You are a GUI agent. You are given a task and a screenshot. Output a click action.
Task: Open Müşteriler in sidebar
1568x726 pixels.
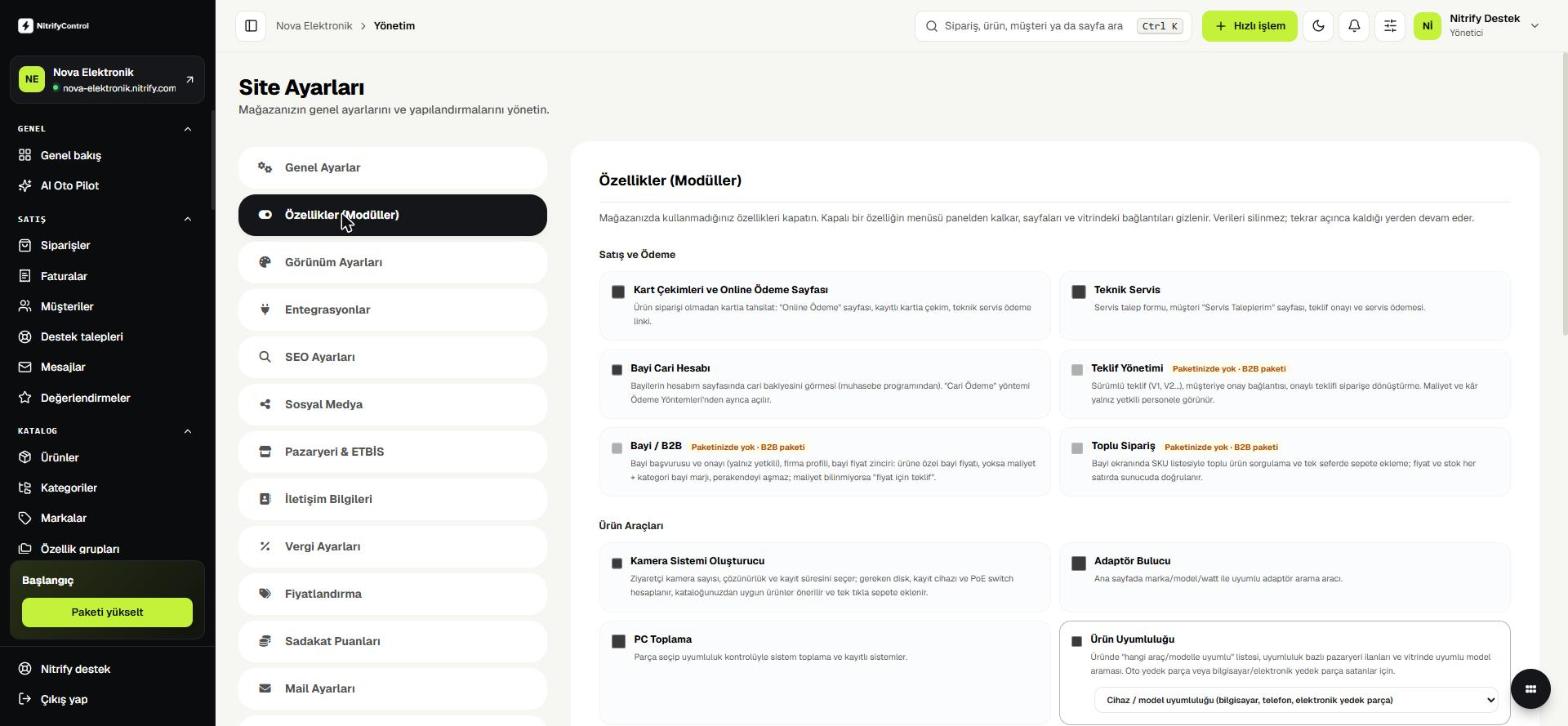point(107,306)
